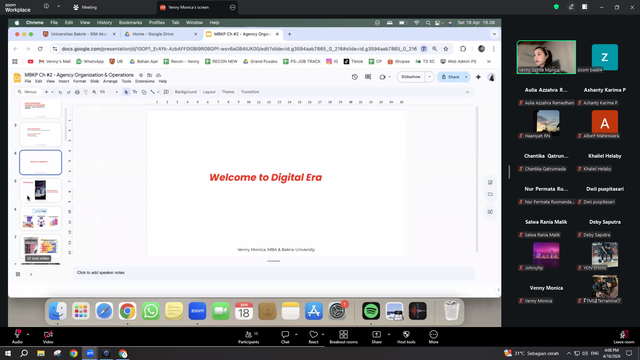Expand share options arrow in Zoom toolbar
The height and width of the screenshot is (360, 640).
point(389,334)
